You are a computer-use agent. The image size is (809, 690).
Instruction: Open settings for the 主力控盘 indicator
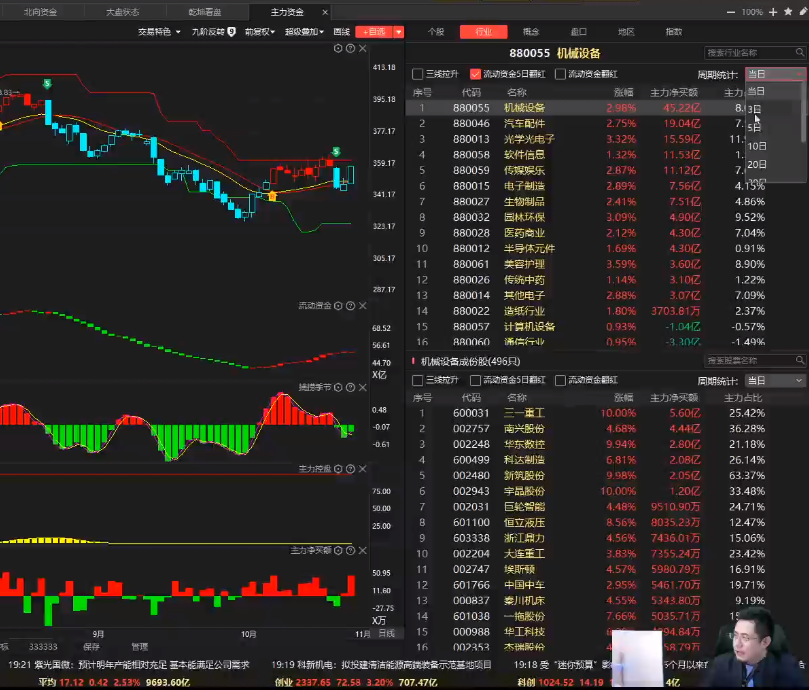(338, 469)
